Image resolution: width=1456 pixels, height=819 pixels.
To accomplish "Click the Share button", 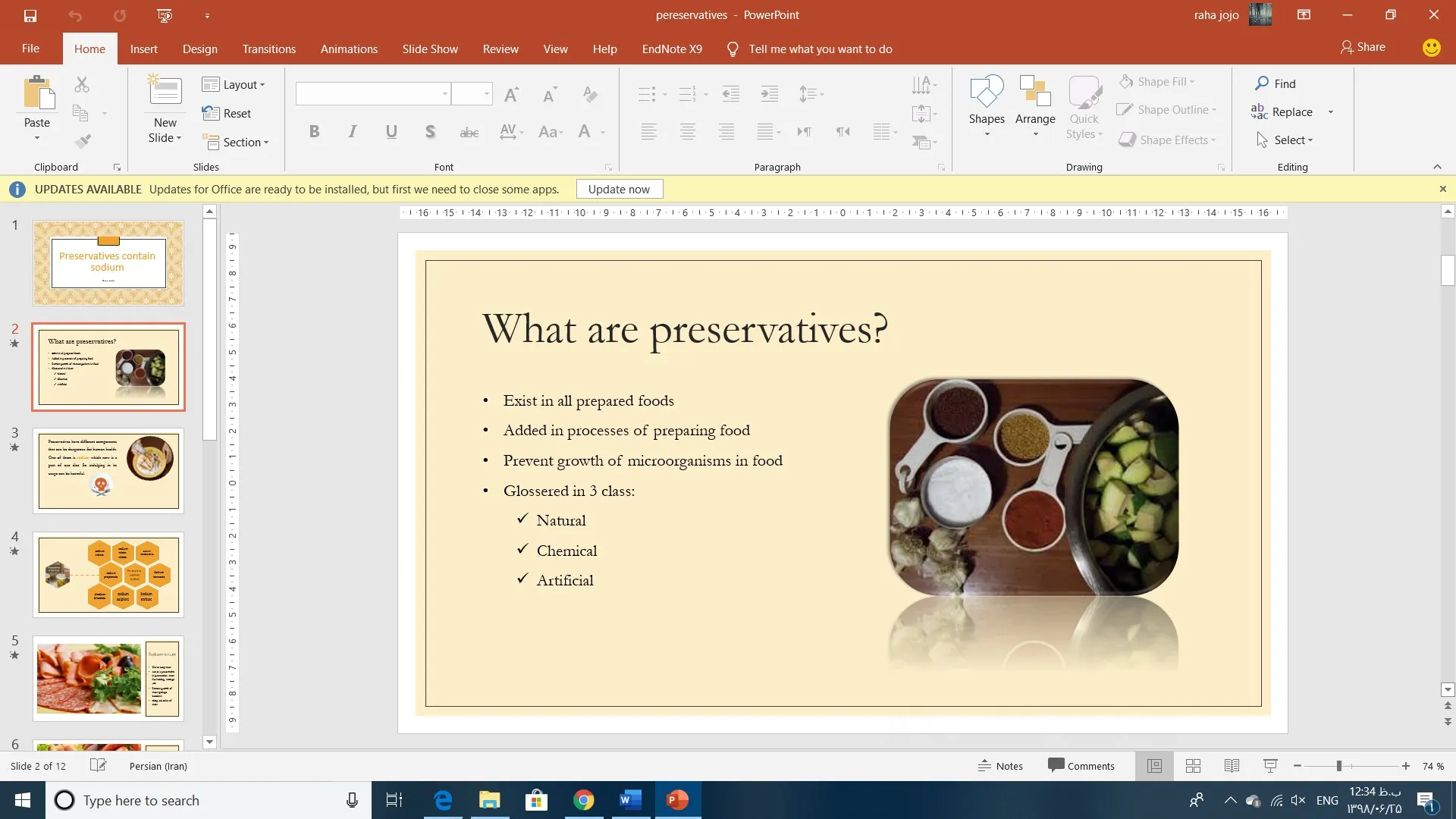I will tap(1363, 47).
